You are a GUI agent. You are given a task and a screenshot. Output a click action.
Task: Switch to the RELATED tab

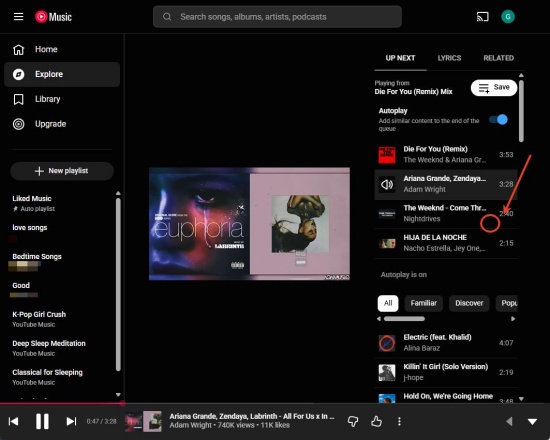tap(498, 58)
